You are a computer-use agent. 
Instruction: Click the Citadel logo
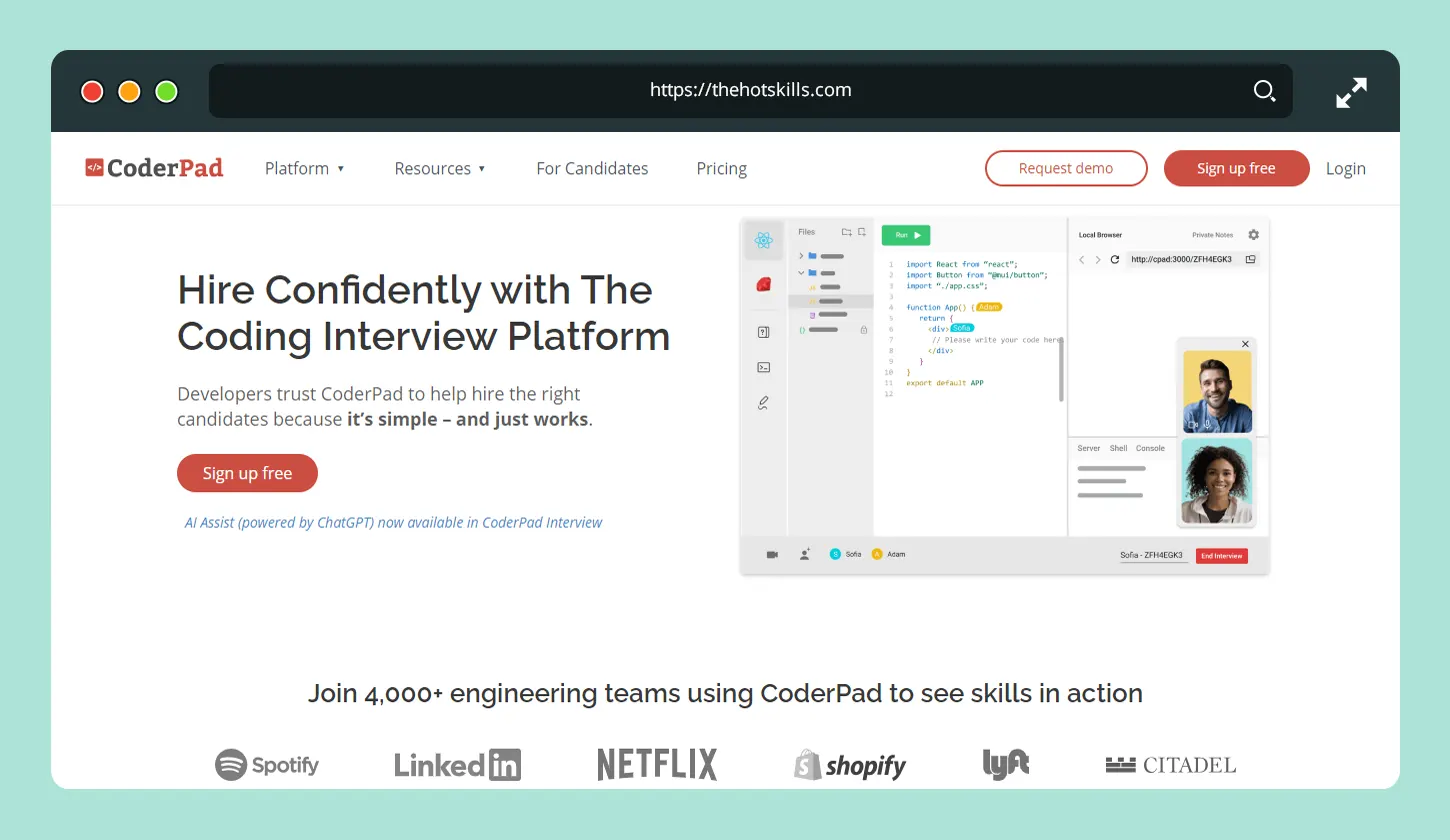coord(1171,765)
